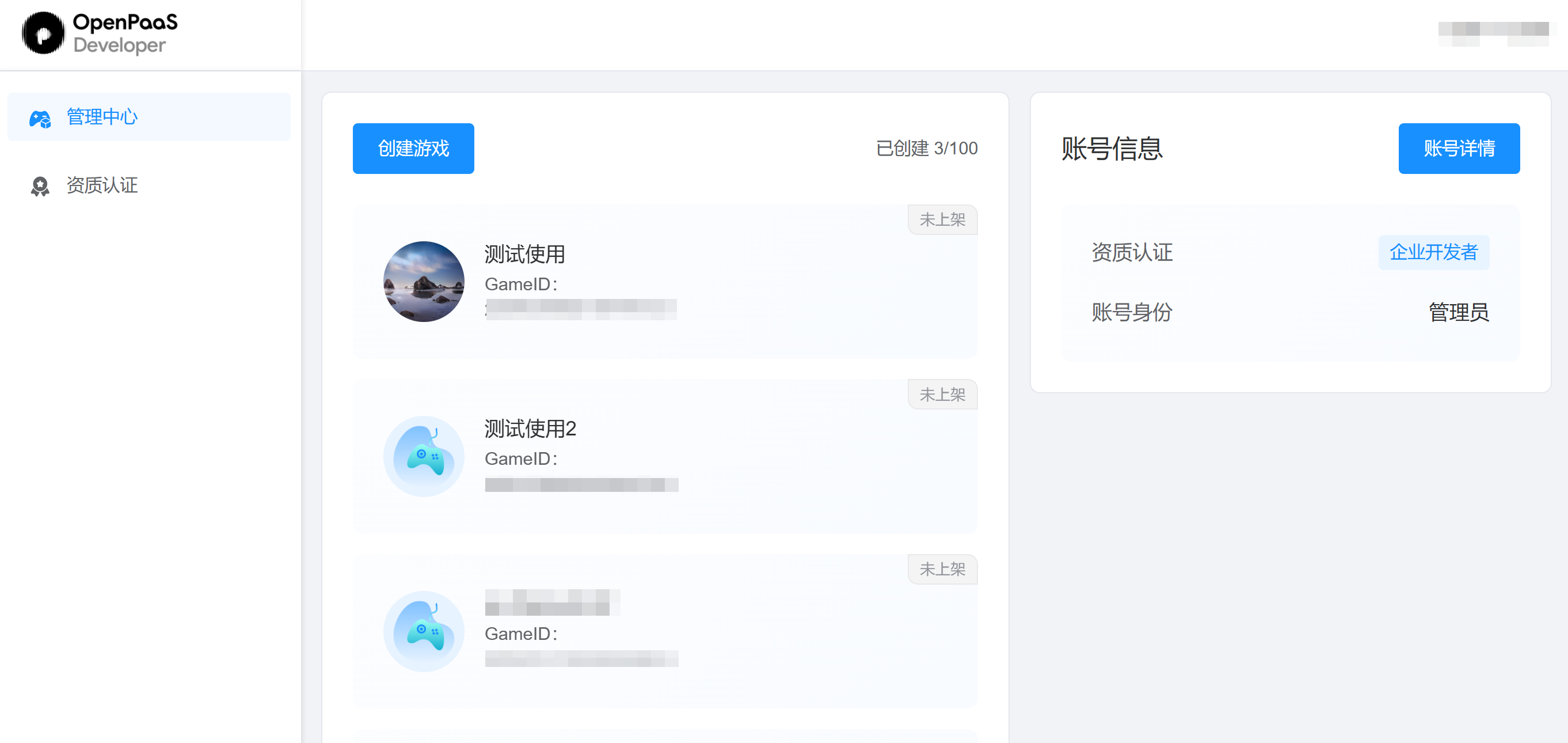Click the blurred user account name at top right
This screenshot has height=743, width=1568.
[x=1494, y=33]
